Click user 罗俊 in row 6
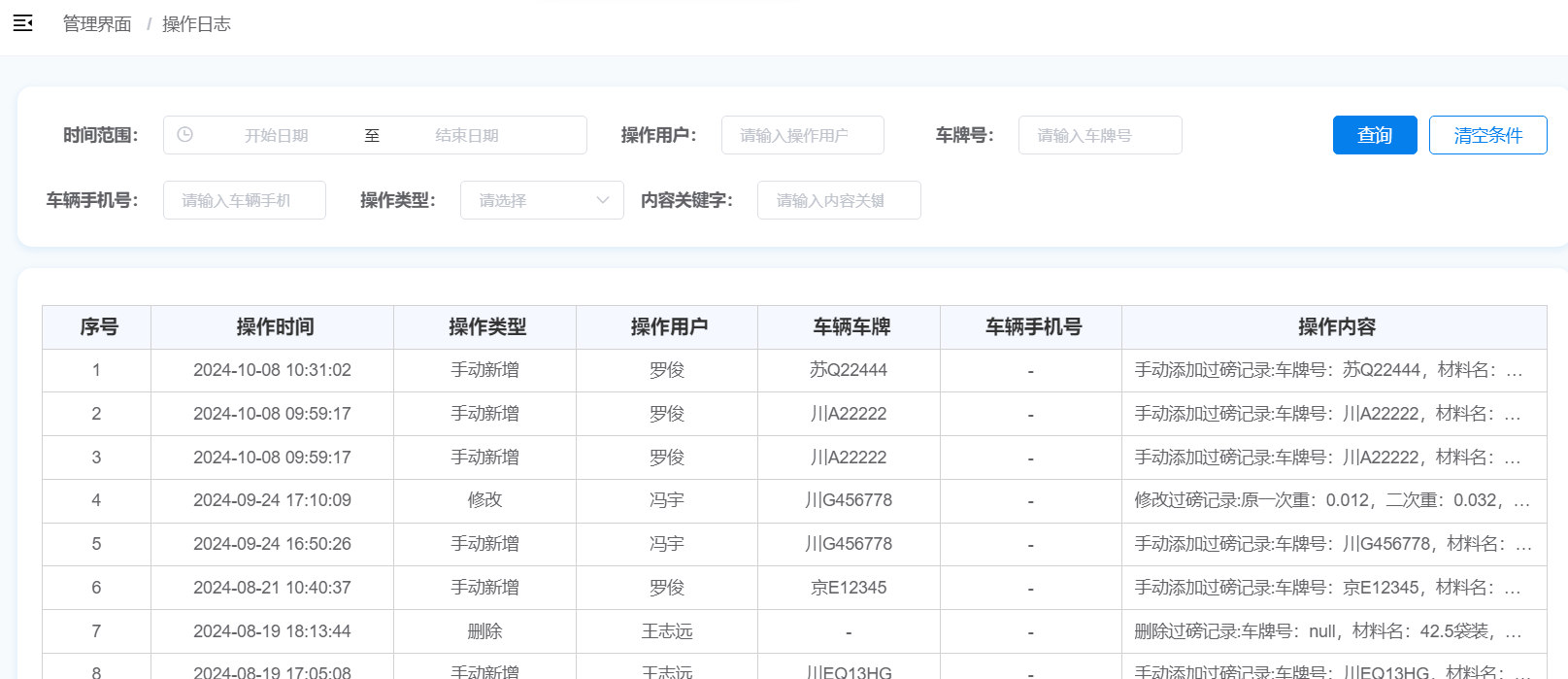 pyautogui.click(x=667, y=588)
